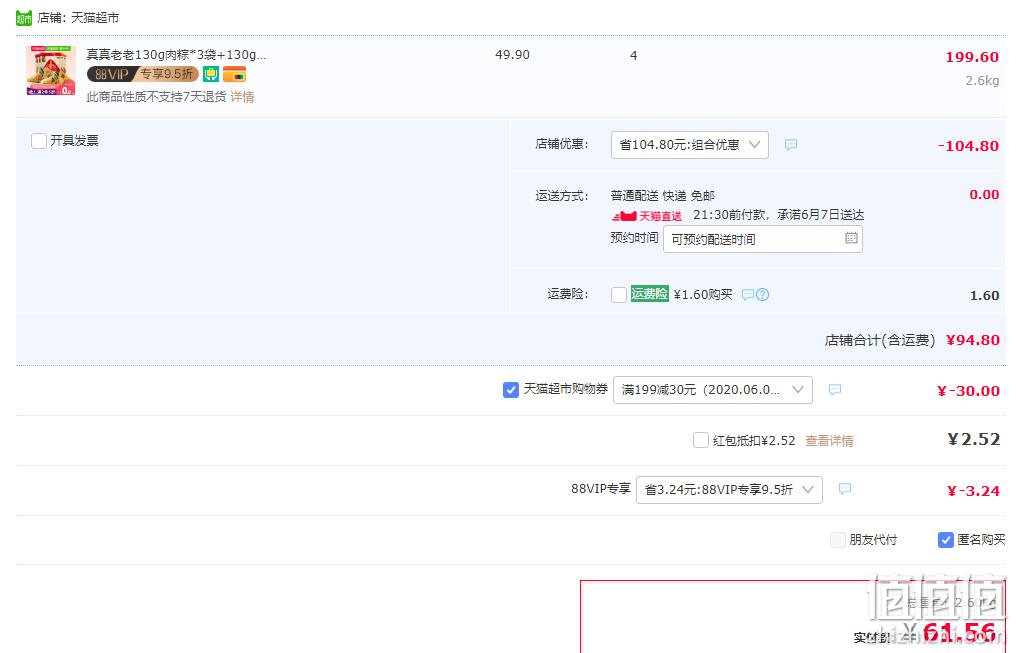
Task: Click message icon beside coupon dropdown
Action: [x=835, y=389]
